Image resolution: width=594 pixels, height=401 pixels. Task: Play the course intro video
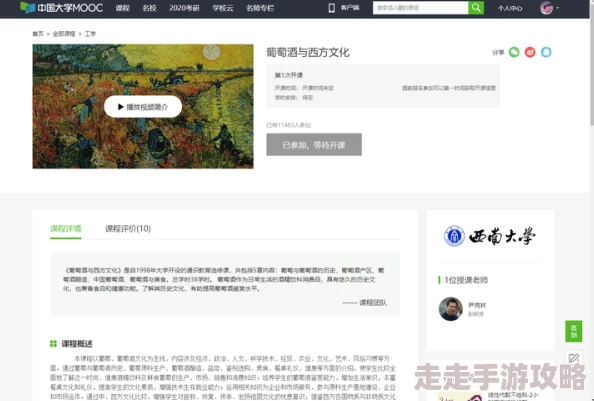point(143,107)
